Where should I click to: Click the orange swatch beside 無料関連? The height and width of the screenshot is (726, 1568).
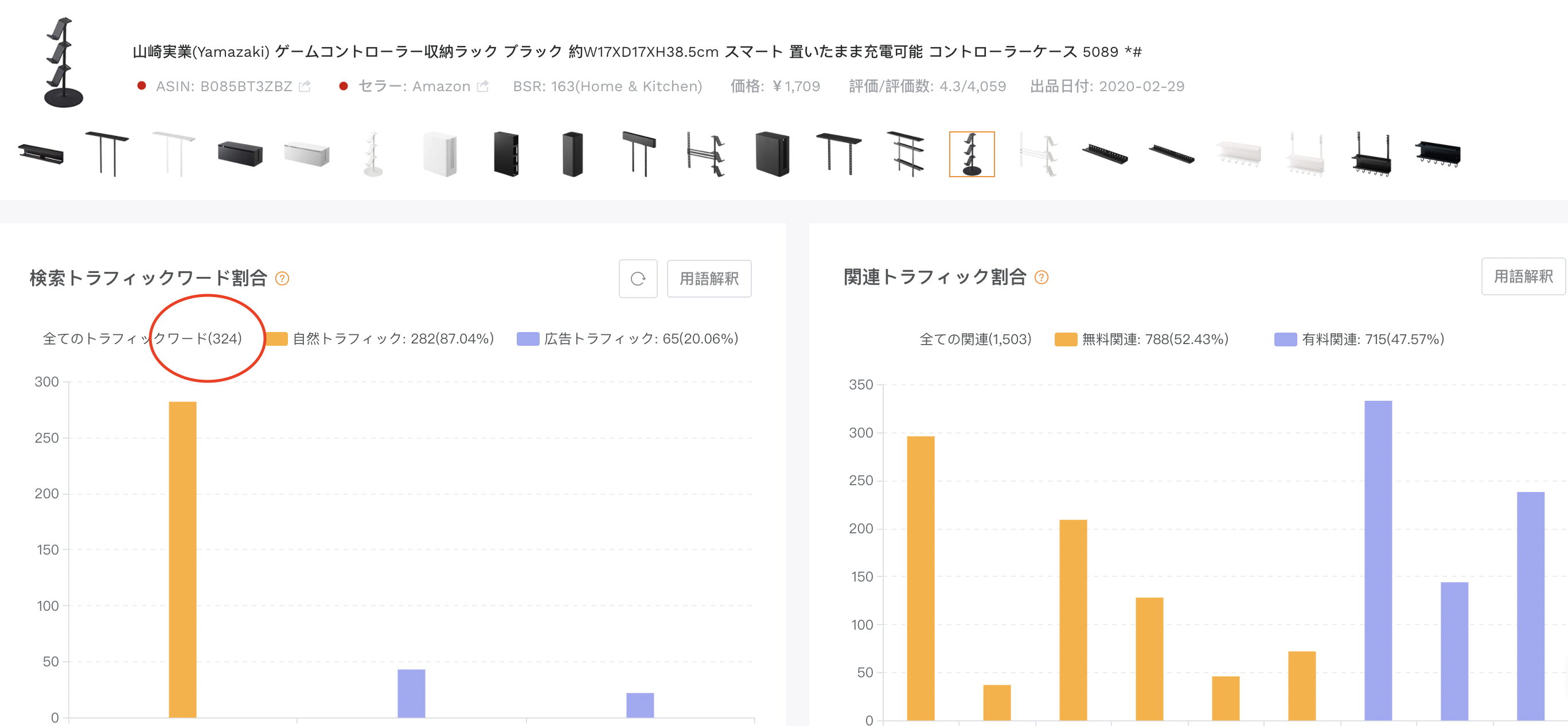(x=1066, y=339)
